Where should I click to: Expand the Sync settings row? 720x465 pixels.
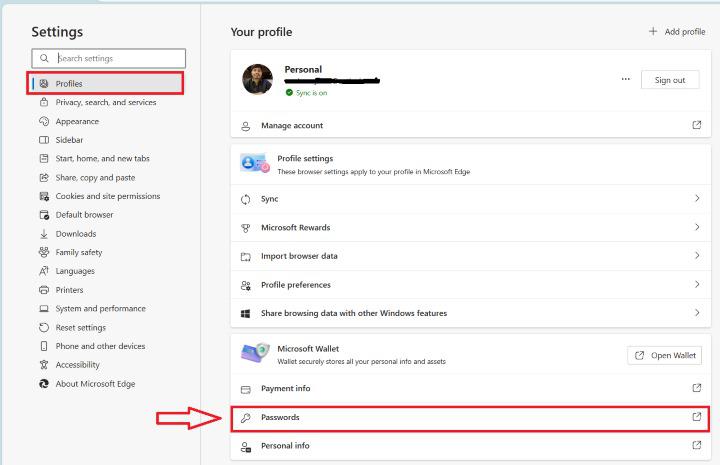pos(697,199)
